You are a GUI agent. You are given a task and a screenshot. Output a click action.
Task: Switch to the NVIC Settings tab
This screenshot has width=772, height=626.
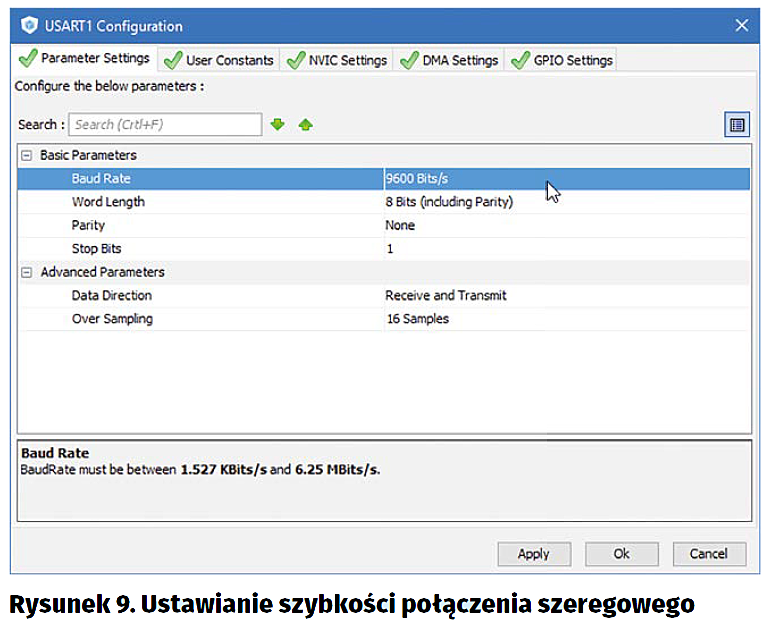(x=337, y=60)
